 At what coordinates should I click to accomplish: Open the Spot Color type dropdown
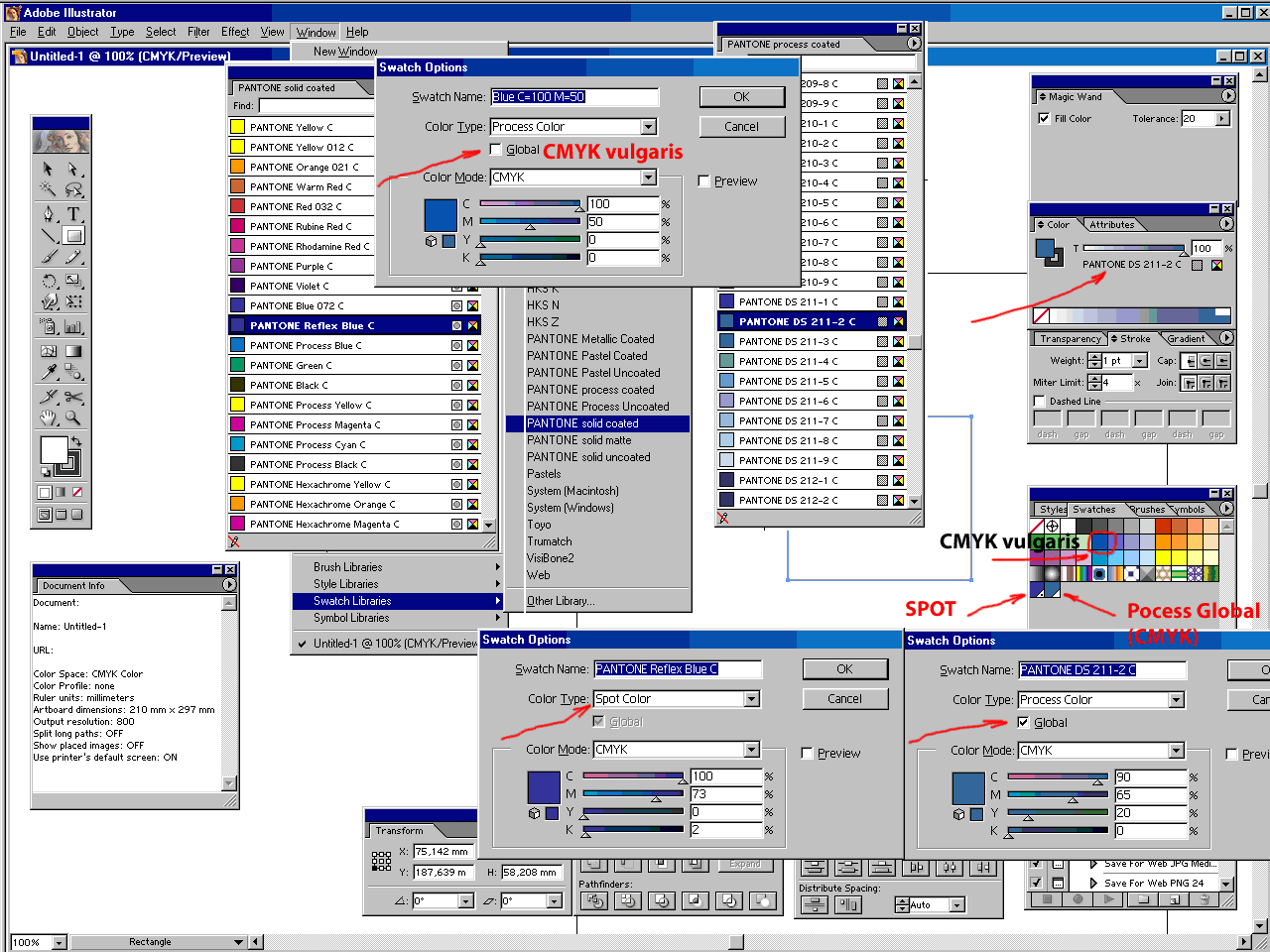[x=751, y=699]
